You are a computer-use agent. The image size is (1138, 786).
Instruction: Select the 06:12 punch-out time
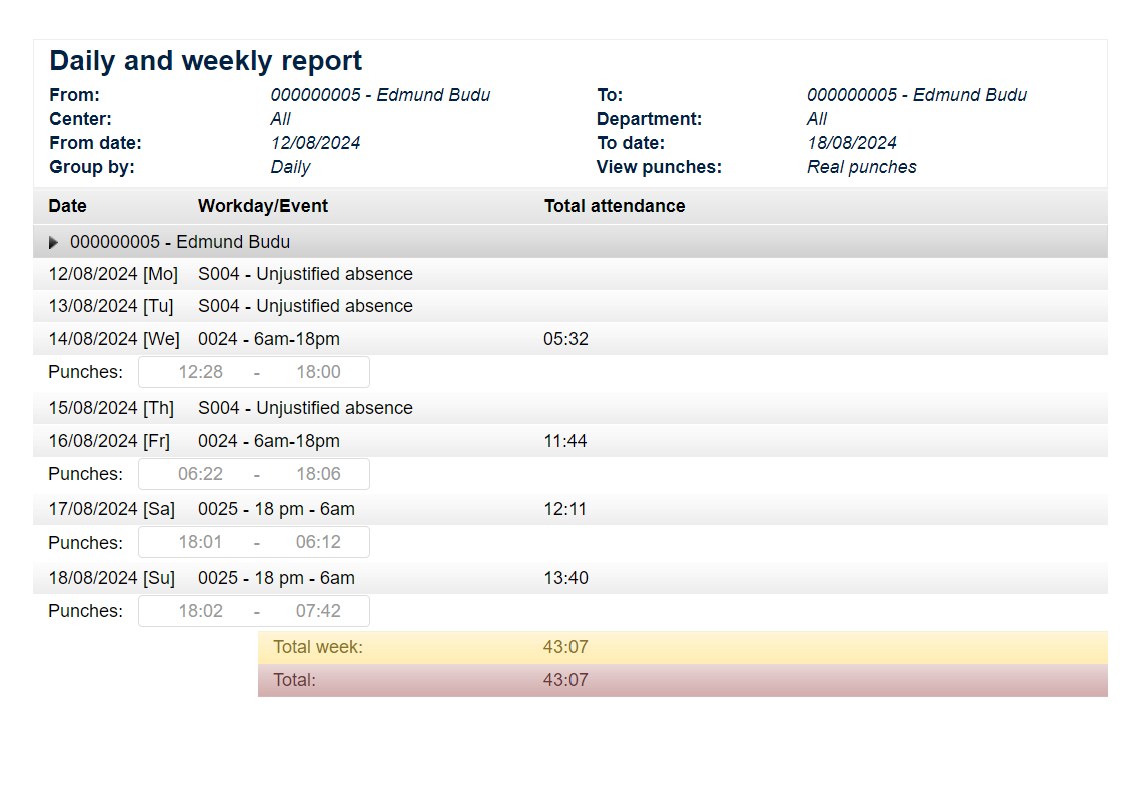318,542
